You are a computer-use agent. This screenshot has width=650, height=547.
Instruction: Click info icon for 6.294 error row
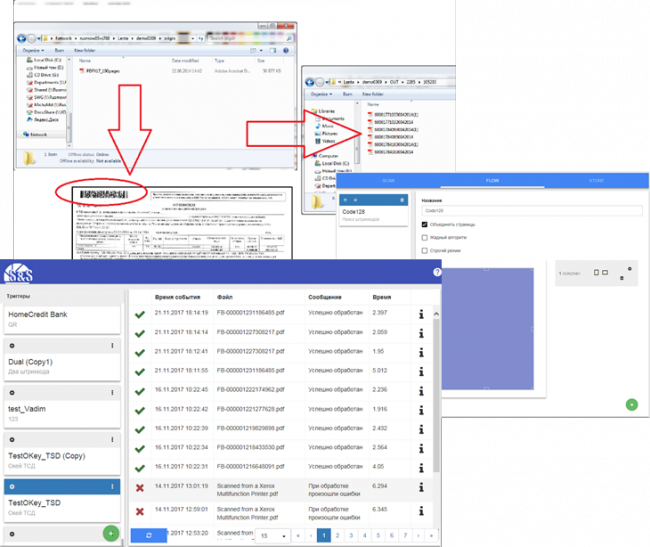coord(423,485)
